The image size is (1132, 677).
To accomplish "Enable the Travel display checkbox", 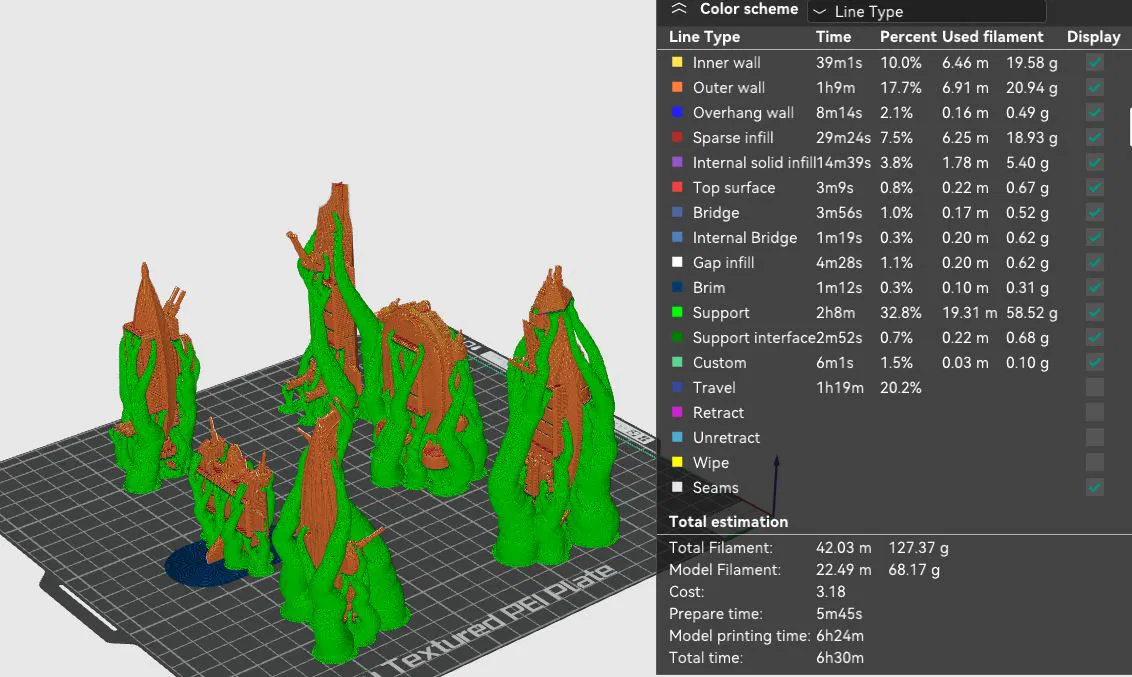I will (x=1094, y=388).
